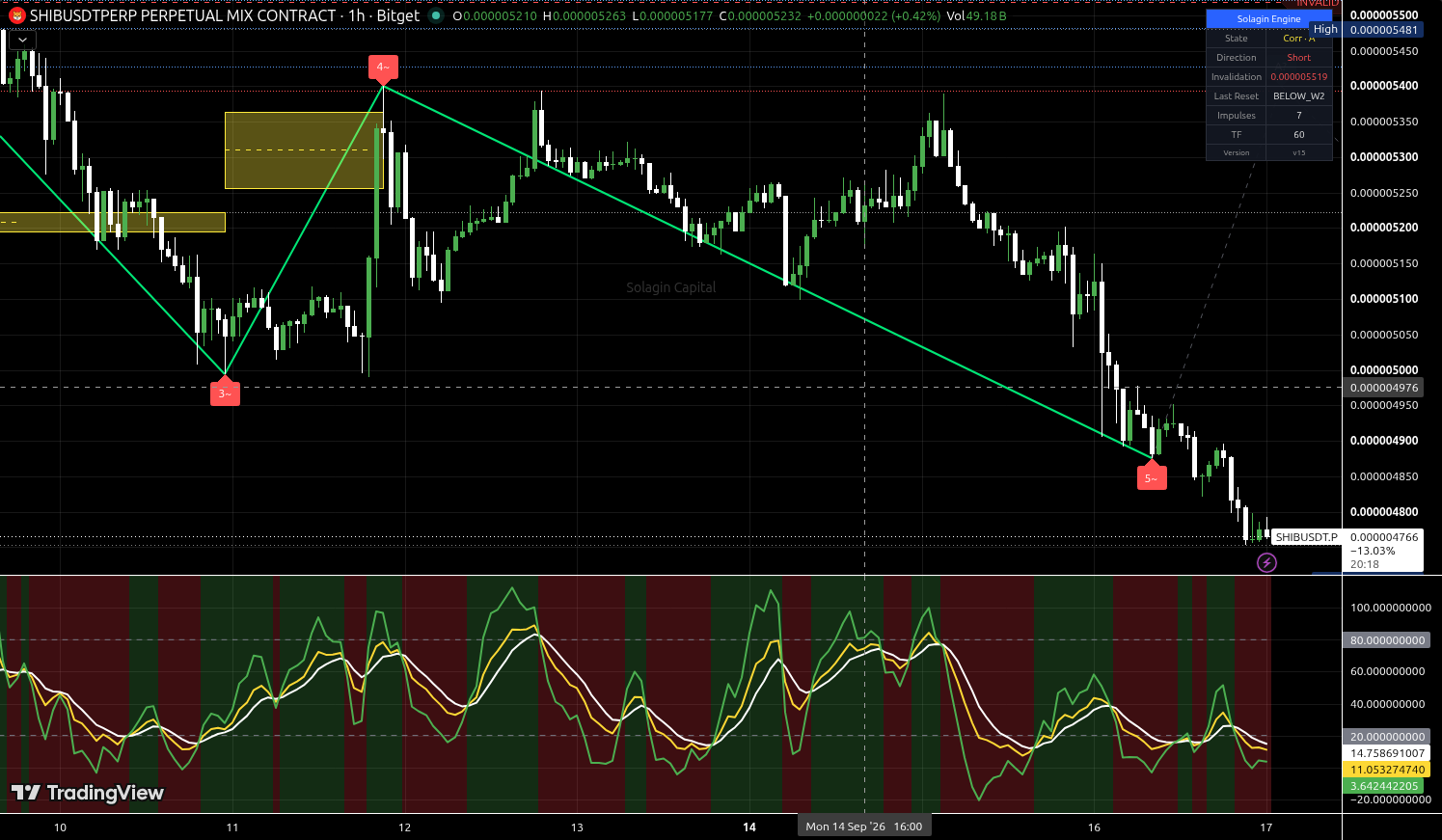This screenshot has height=840, width=1442.
Task: Click the green market status dot
Action: pos(437,16)
